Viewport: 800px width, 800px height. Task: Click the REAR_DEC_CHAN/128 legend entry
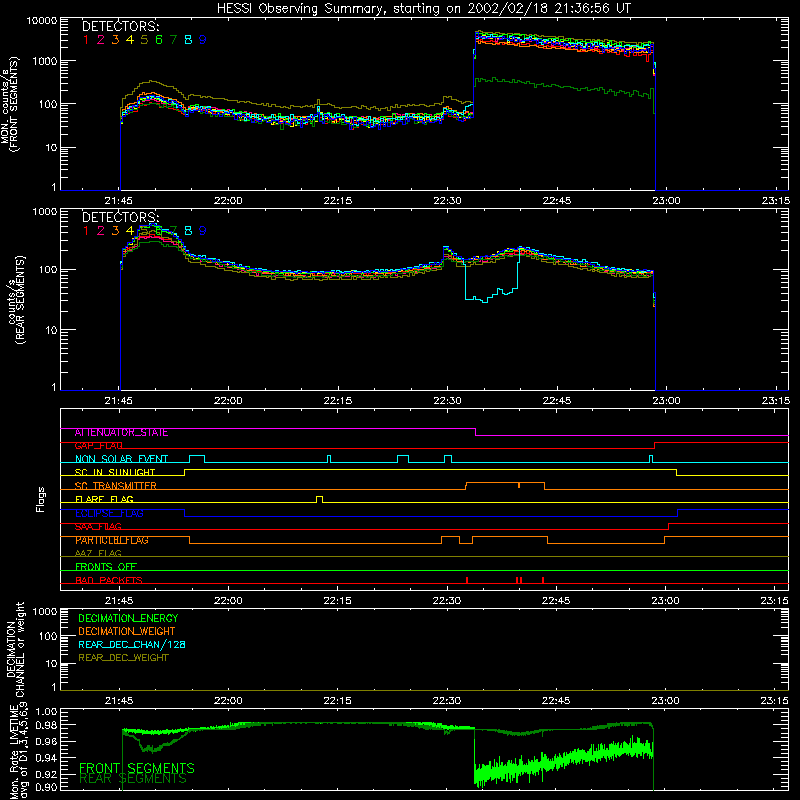click(132, 645)
